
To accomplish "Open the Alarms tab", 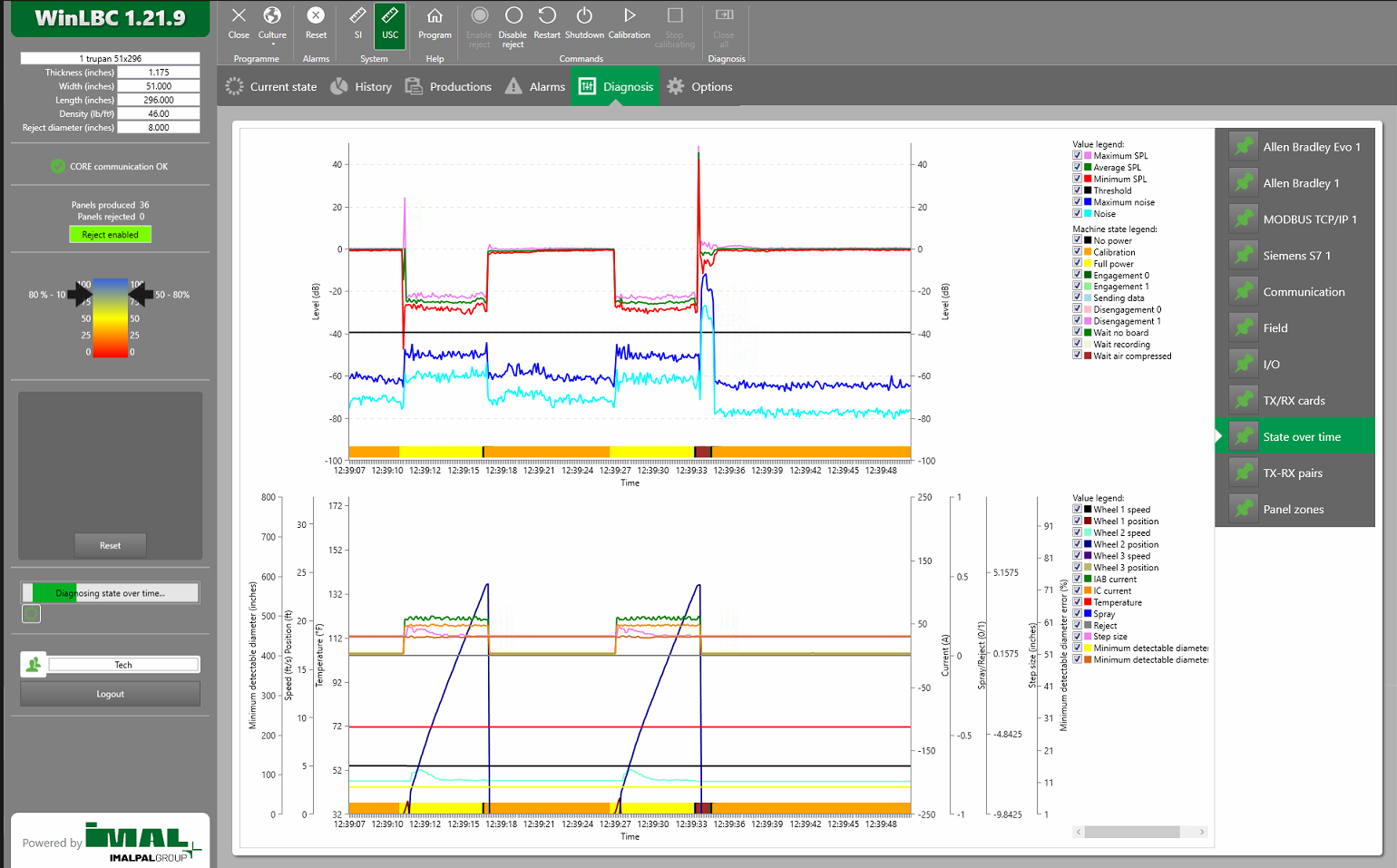I will (x=535, y=87).
